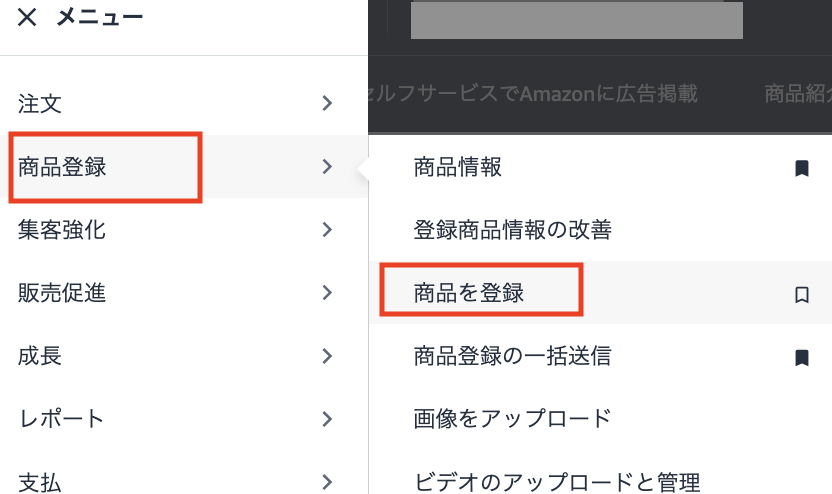Expand the 注文 submenu chevron

tap(327, 102)
